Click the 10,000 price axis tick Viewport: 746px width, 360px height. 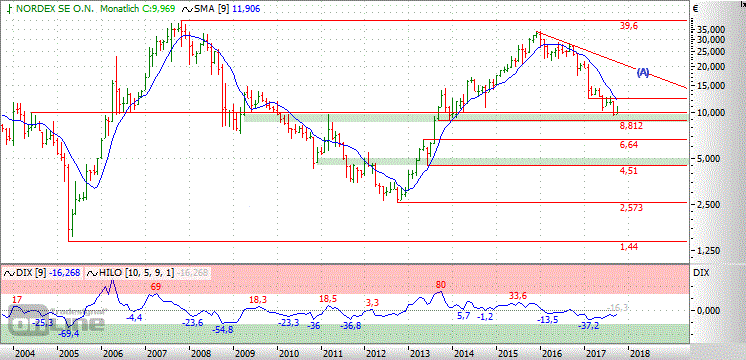pos(710,112)
